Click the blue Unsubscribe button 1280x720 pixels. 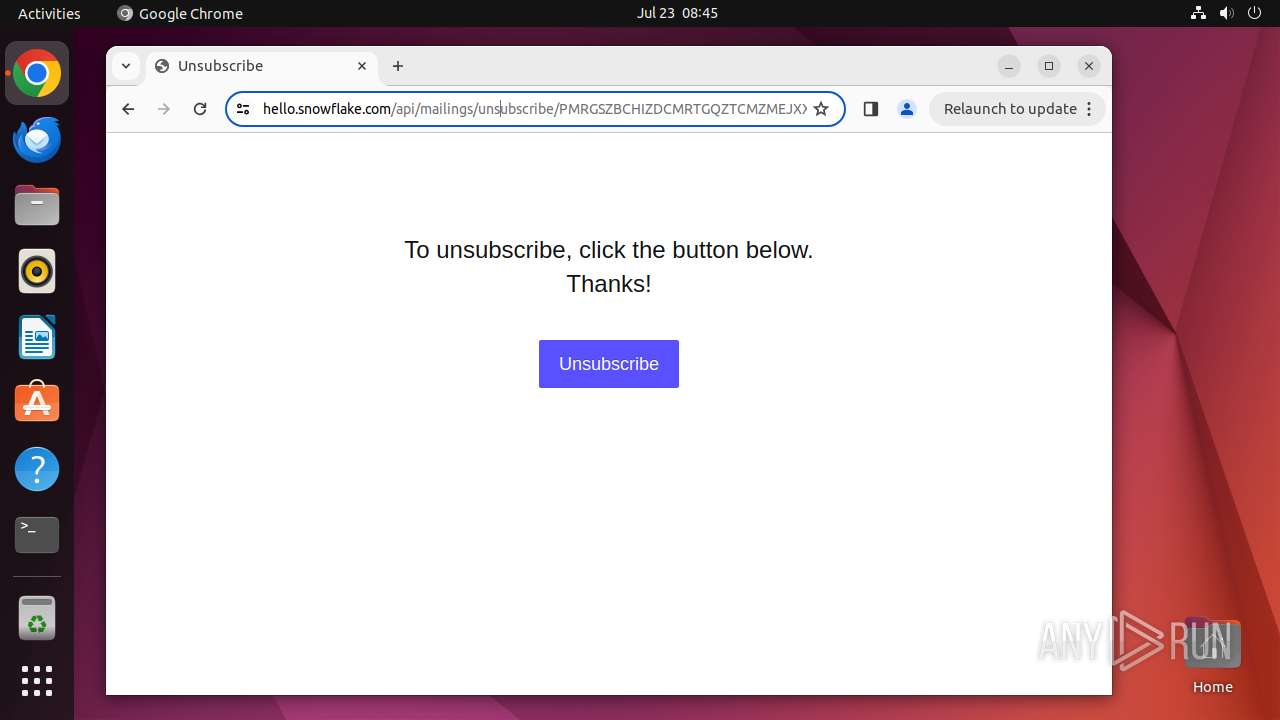608,364
